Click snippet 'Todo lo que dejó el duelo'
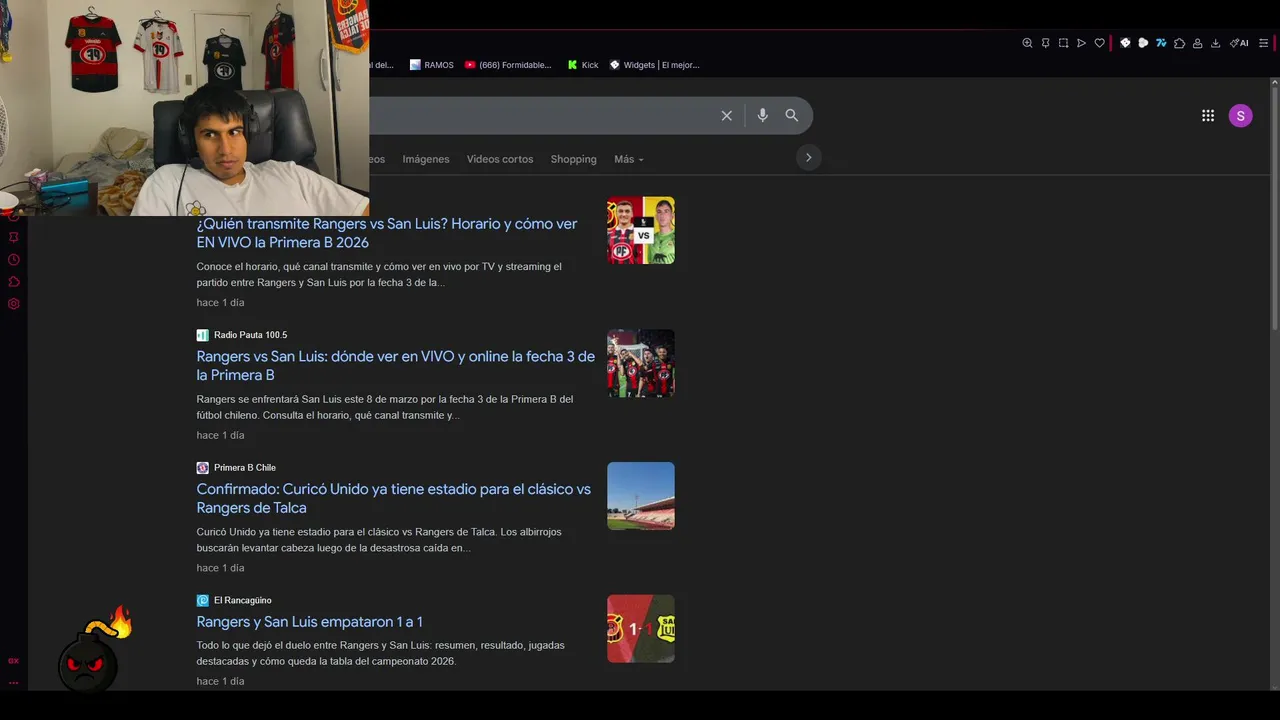The image size is (1280, 720). coord(380,653)
